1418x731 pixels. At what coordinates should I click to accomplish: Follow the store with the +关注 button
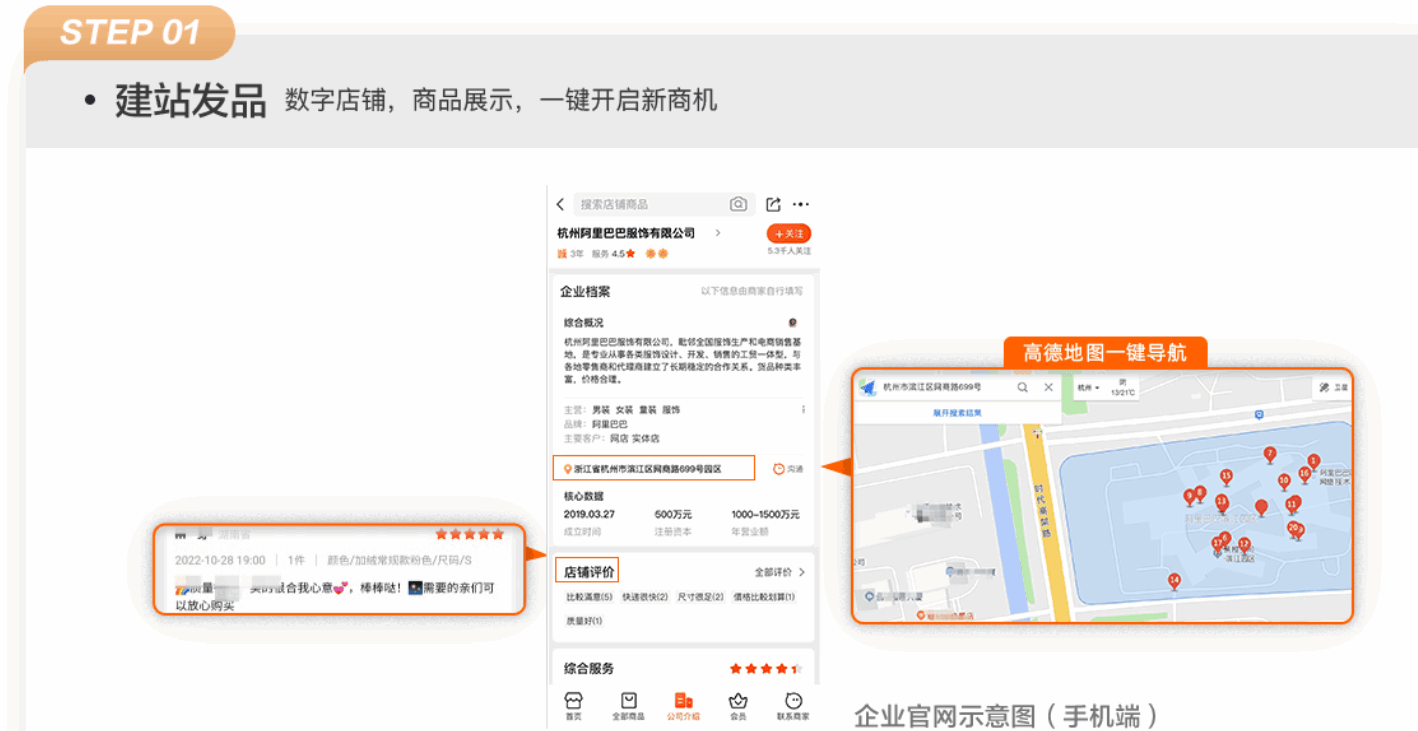point(789,233)
